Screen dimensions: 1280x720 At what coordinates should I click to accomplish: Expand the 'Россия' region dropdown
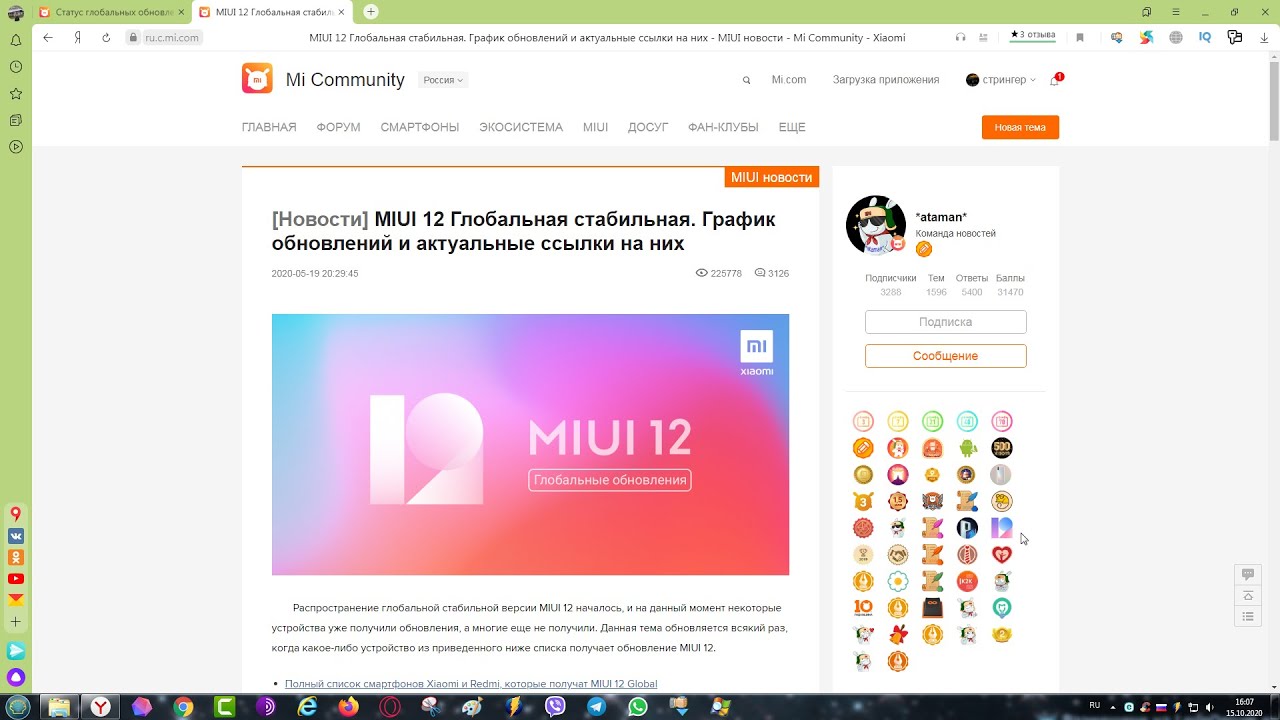coord(443,80)
